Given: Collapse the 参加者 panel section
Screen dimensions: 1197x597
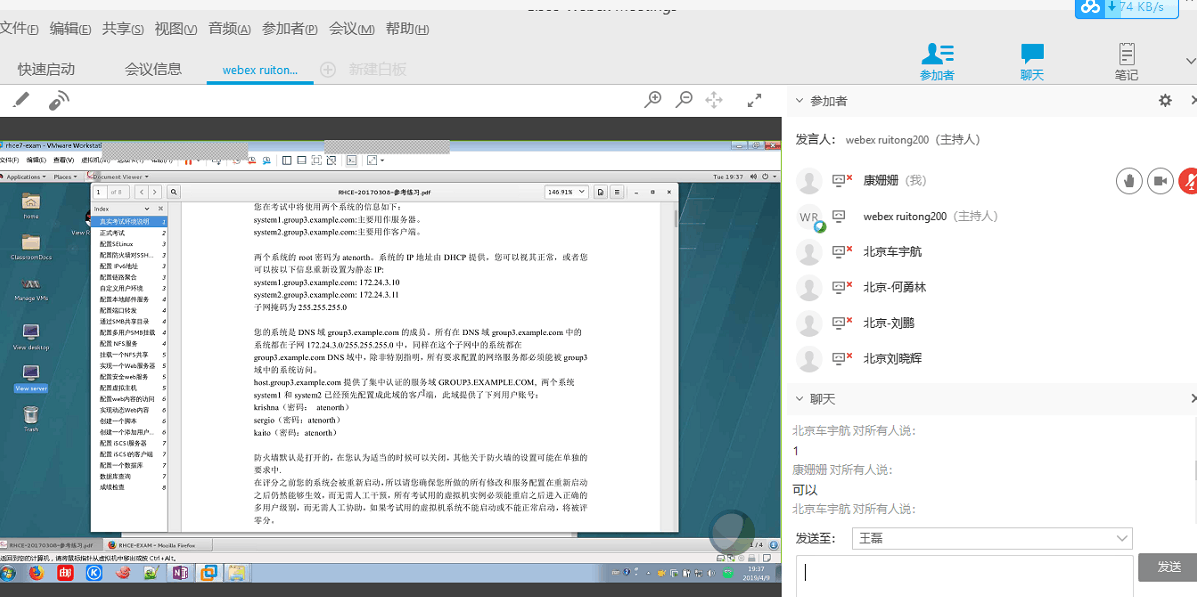Looking at the screenshot, I should click(x=799, y=101).
